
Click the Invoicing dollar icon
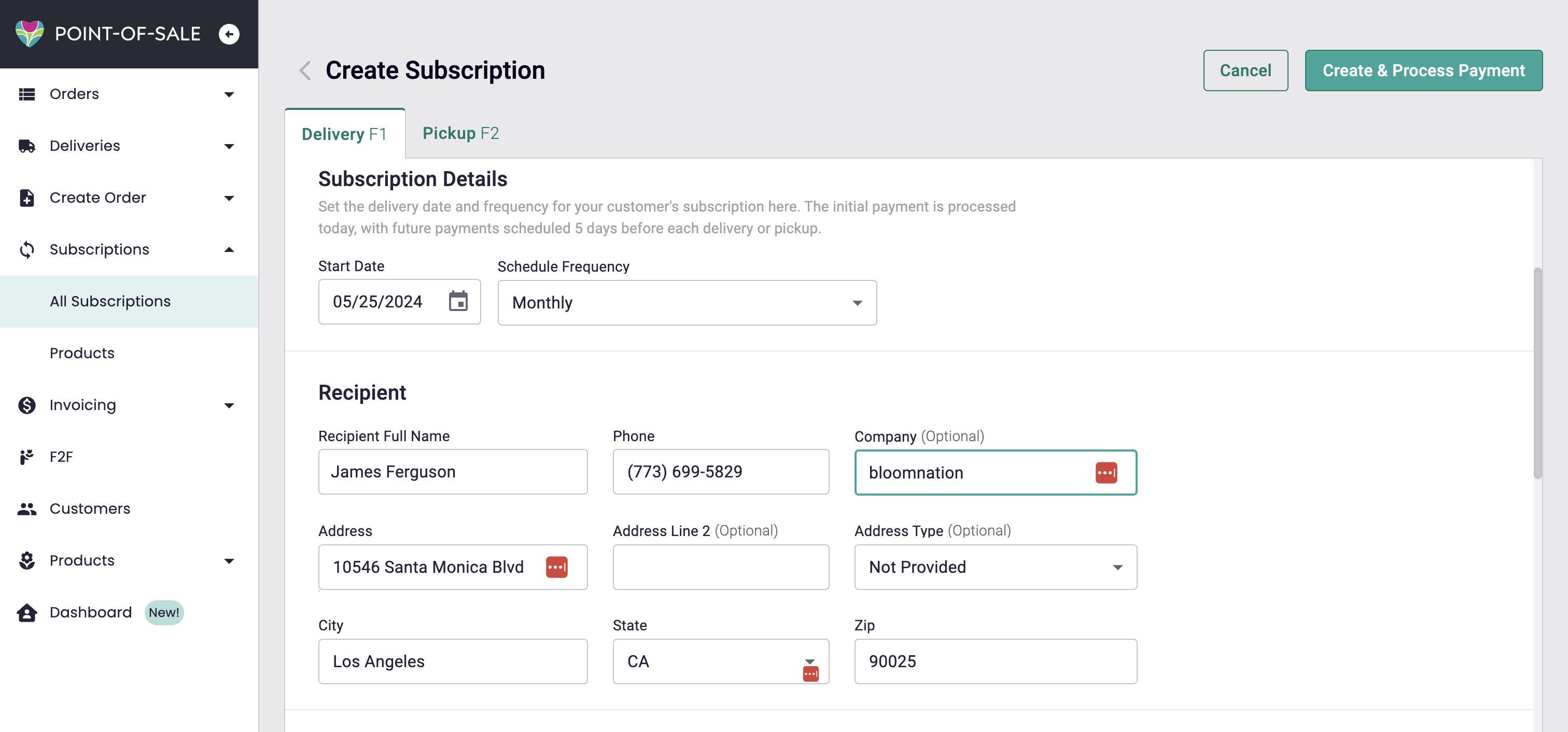point(27,405)
